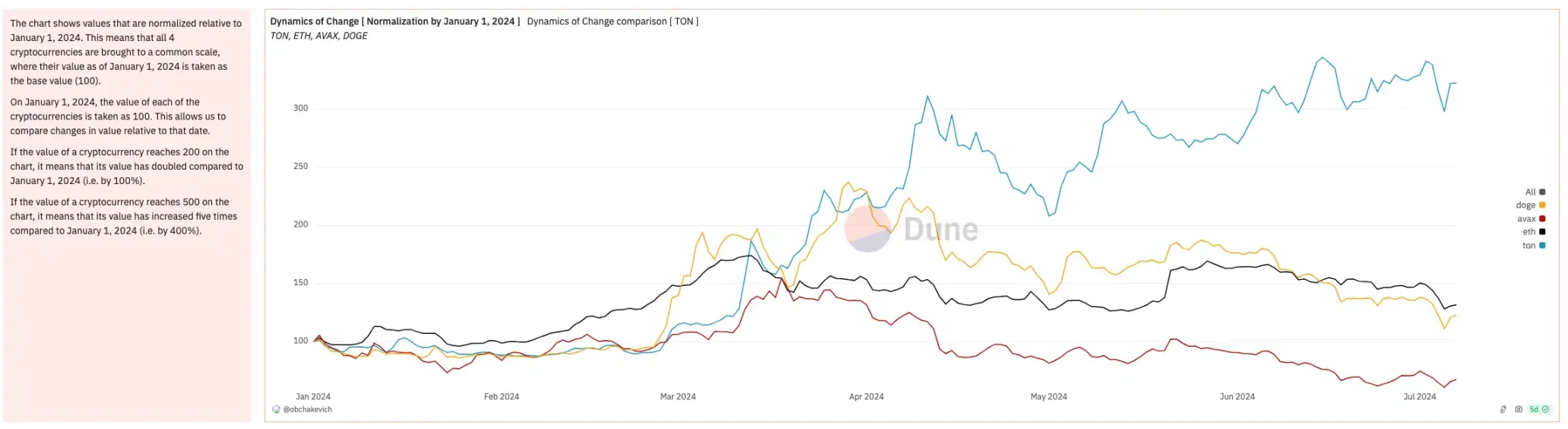The height and width of the screenshot is (429, 1568).
Task: Open Dynamics of Change comparison [ TON ] link
Action: [x=612, y=21]
